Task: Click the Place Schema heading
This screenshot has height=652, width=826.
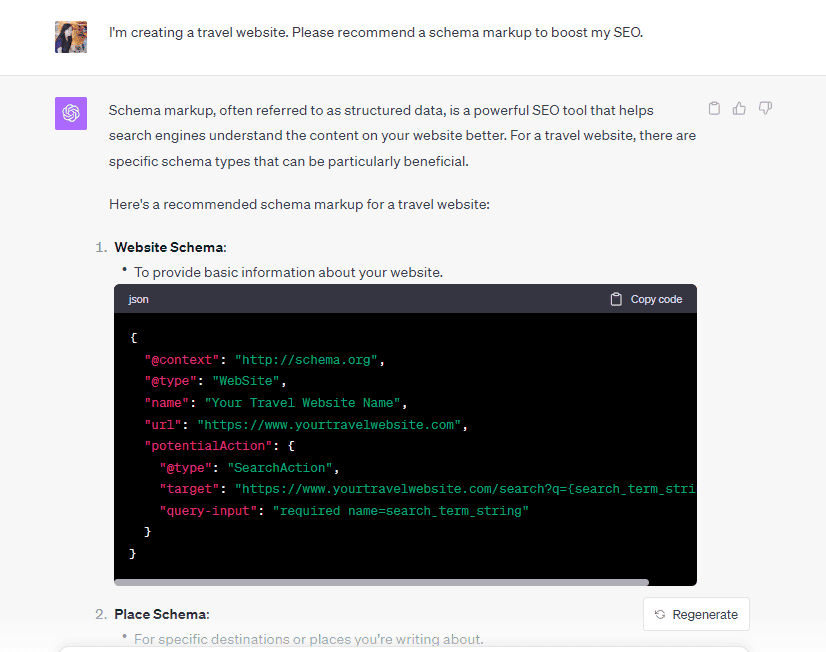Action: [162, 614]
